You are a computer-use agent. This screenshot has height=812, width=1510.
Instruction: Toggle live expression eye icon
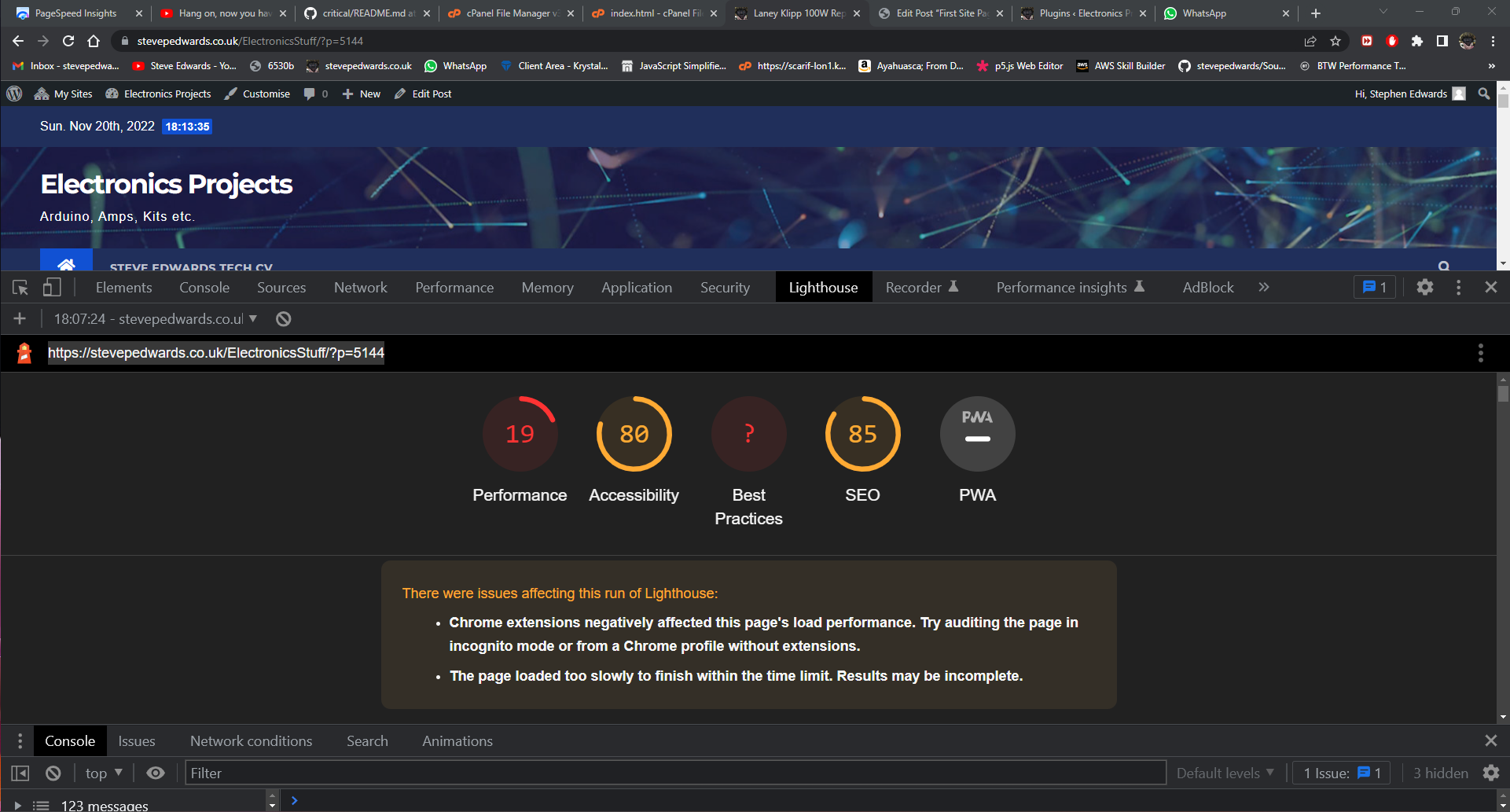pyautogui.click(x=156, y=773)
